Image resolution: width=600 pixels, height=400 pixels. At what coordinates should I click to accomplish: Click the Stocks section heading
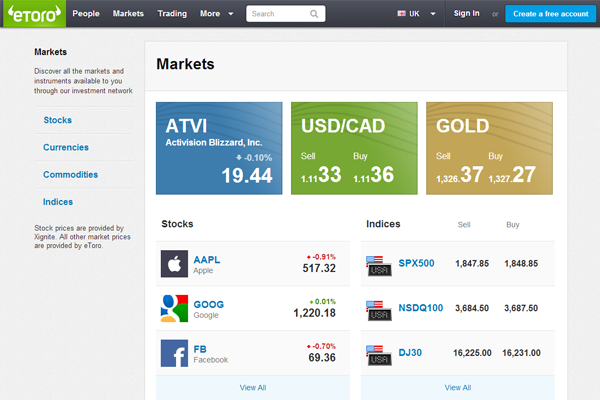coord(177,224)
